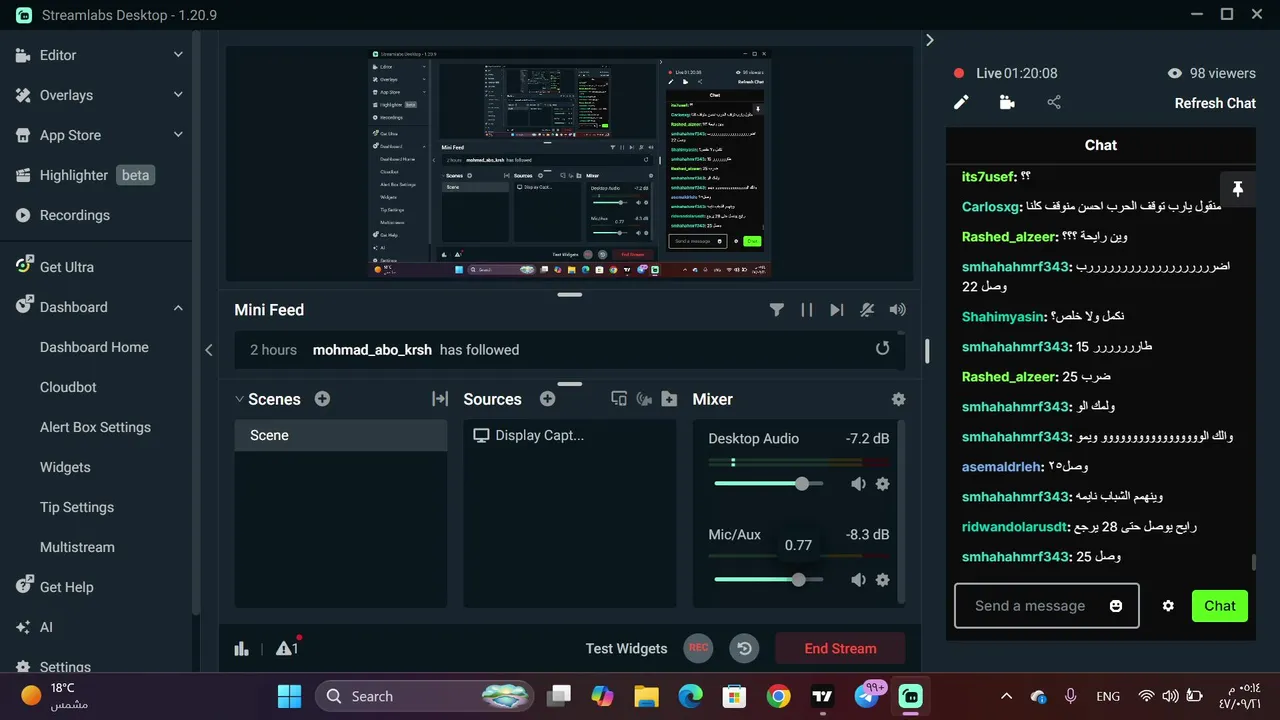1280x720 pixels.
Task: Open Alert Box Settings
Action: (x=95, y=427)
